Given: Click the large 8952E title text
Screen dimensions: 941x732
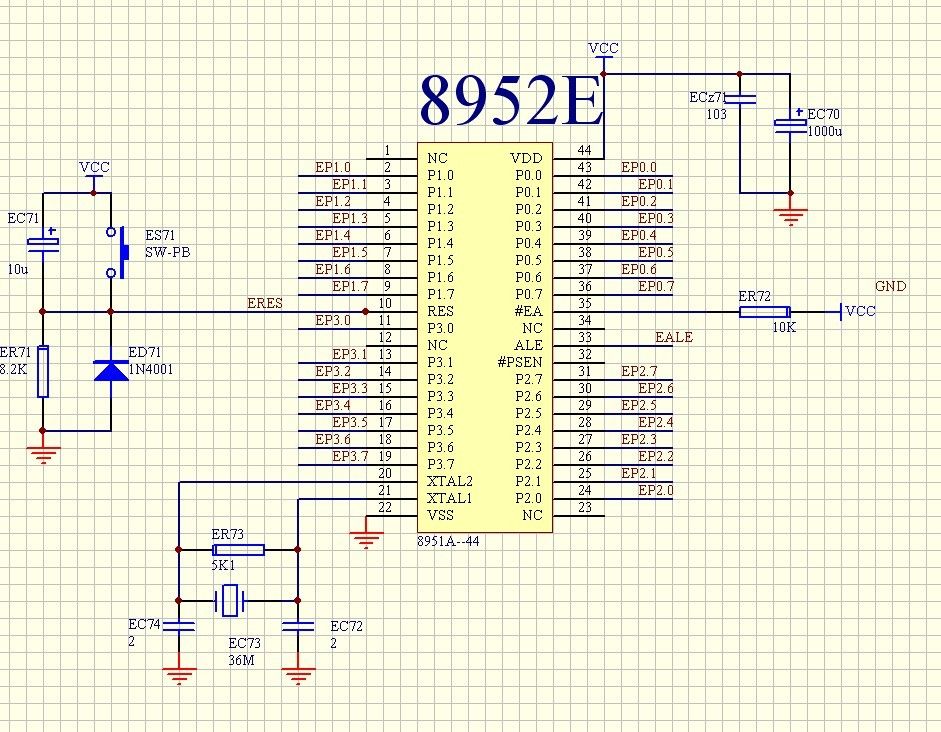Looking at the screenshot, I should tap(511, 100).
